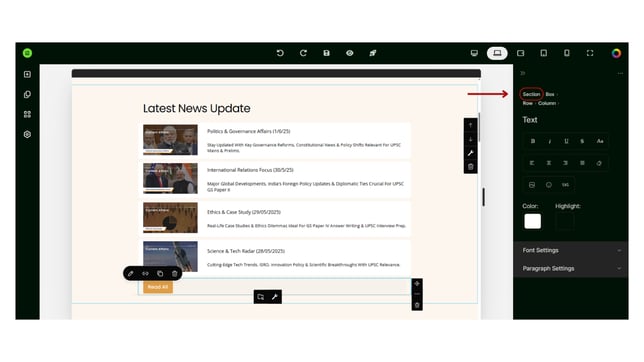Open the three-dot panel menu
The width and height of the screenshot is (644, 362).
click(x=620, y=73)
